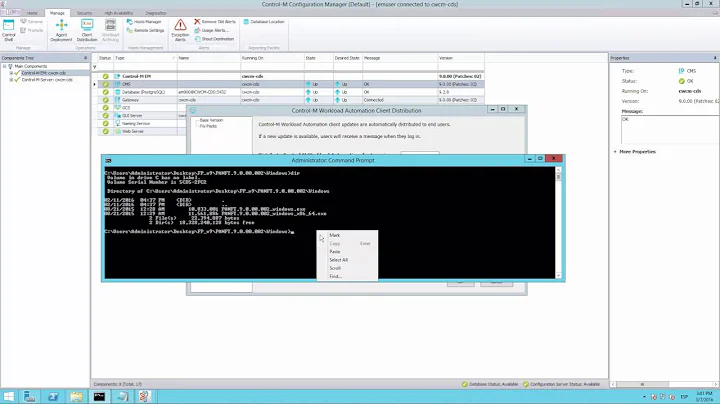Screen dimensions: 720x404
Task: Select Fix Packs in Client Distribution tree
Action: click(x=208, y=126)
